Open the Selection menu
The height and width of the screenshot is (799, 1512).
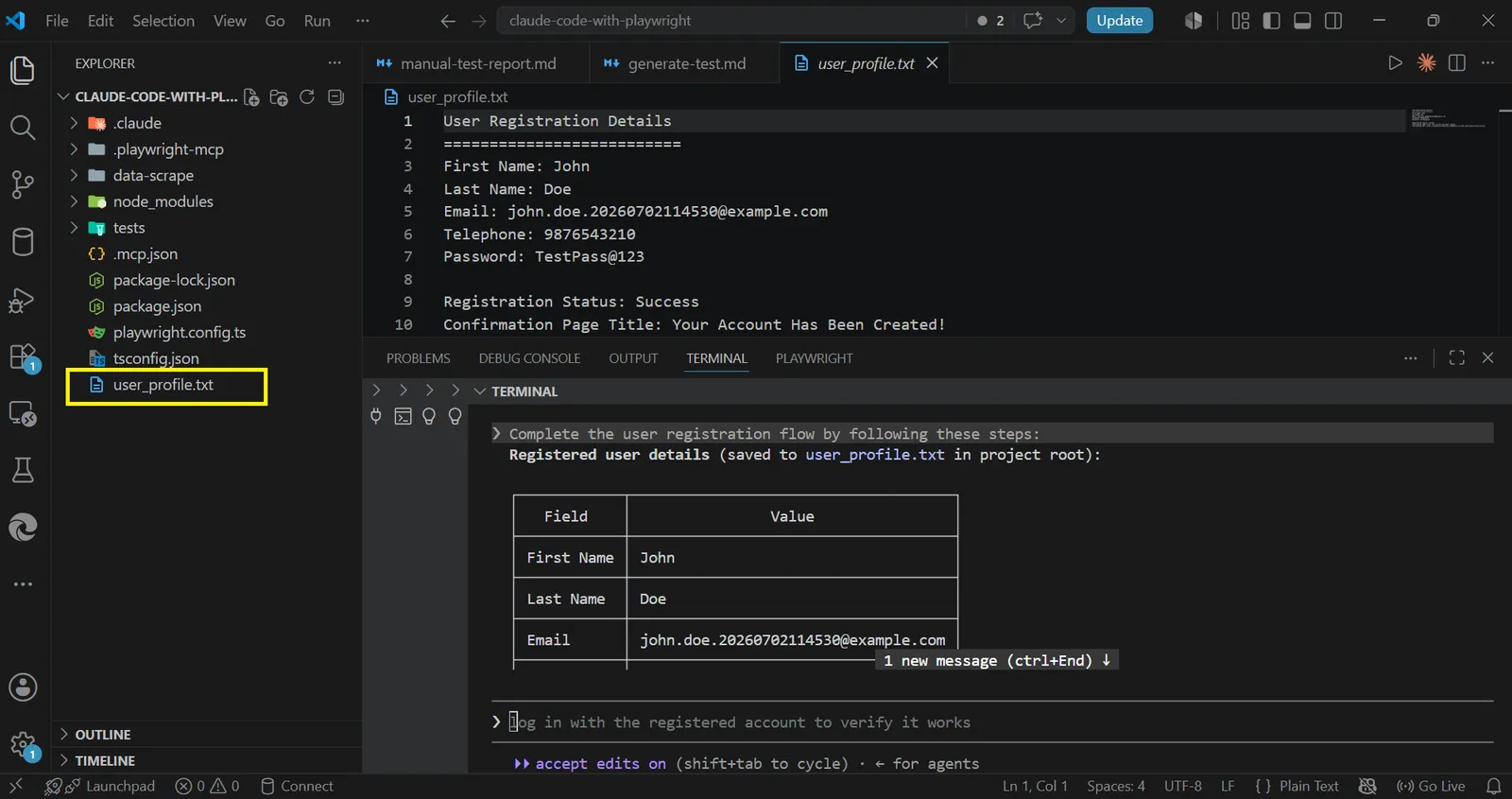(x=163, y=21)
